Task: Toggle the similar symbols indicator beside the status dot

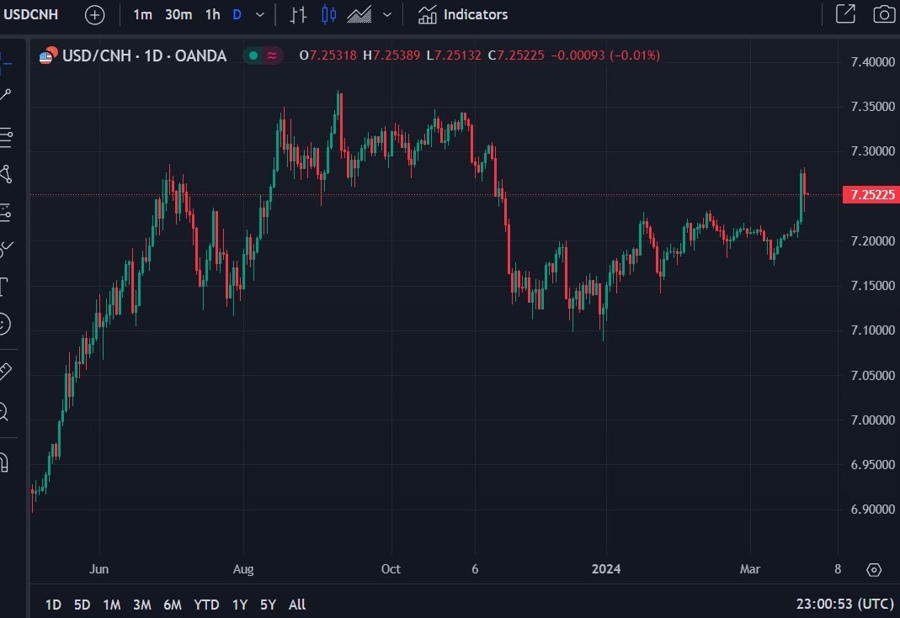Action: 269,55
